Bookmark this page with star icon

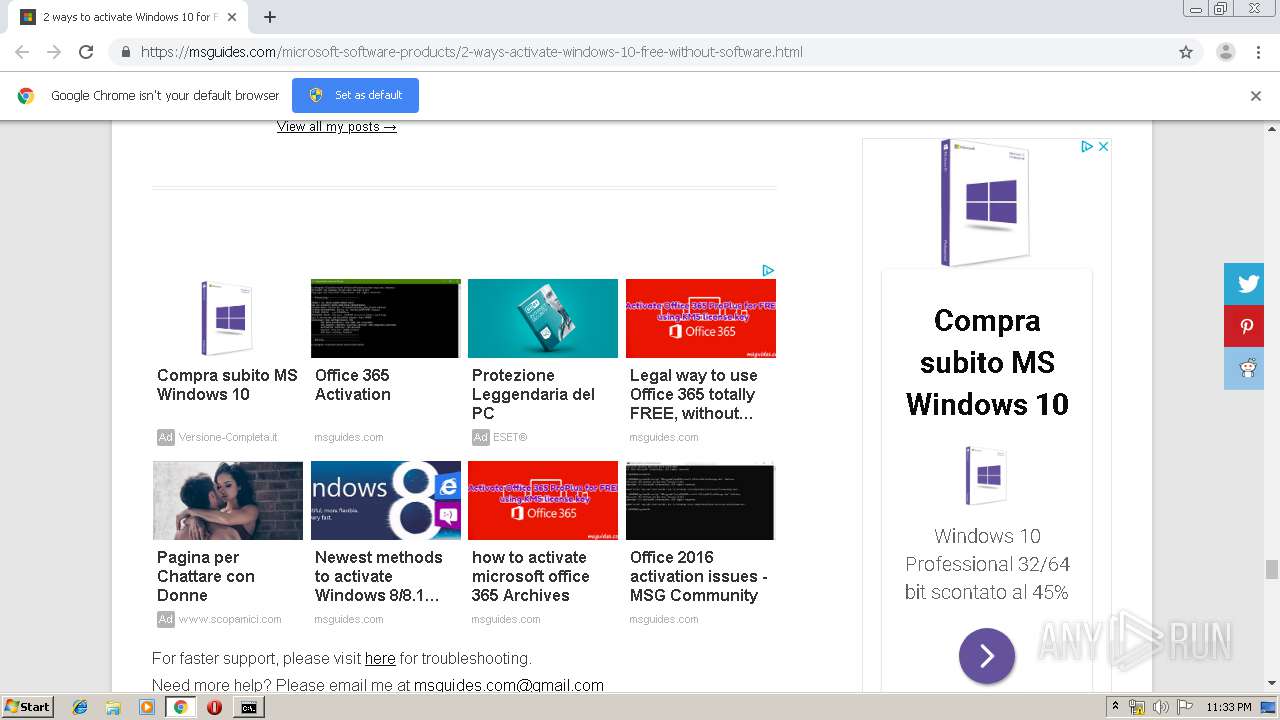(x=1186, y=52)
